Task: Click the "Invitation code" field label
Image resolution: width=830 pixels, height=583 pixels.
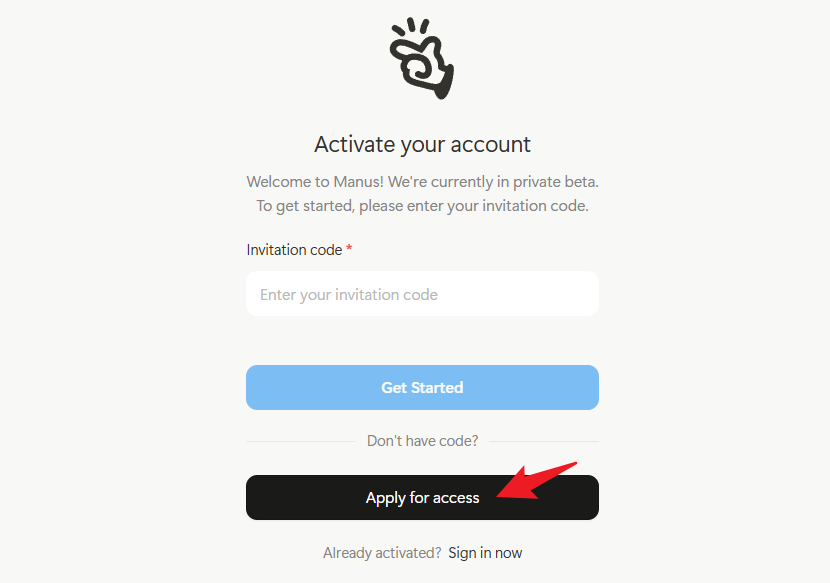Action: click(x=294, y=250)
